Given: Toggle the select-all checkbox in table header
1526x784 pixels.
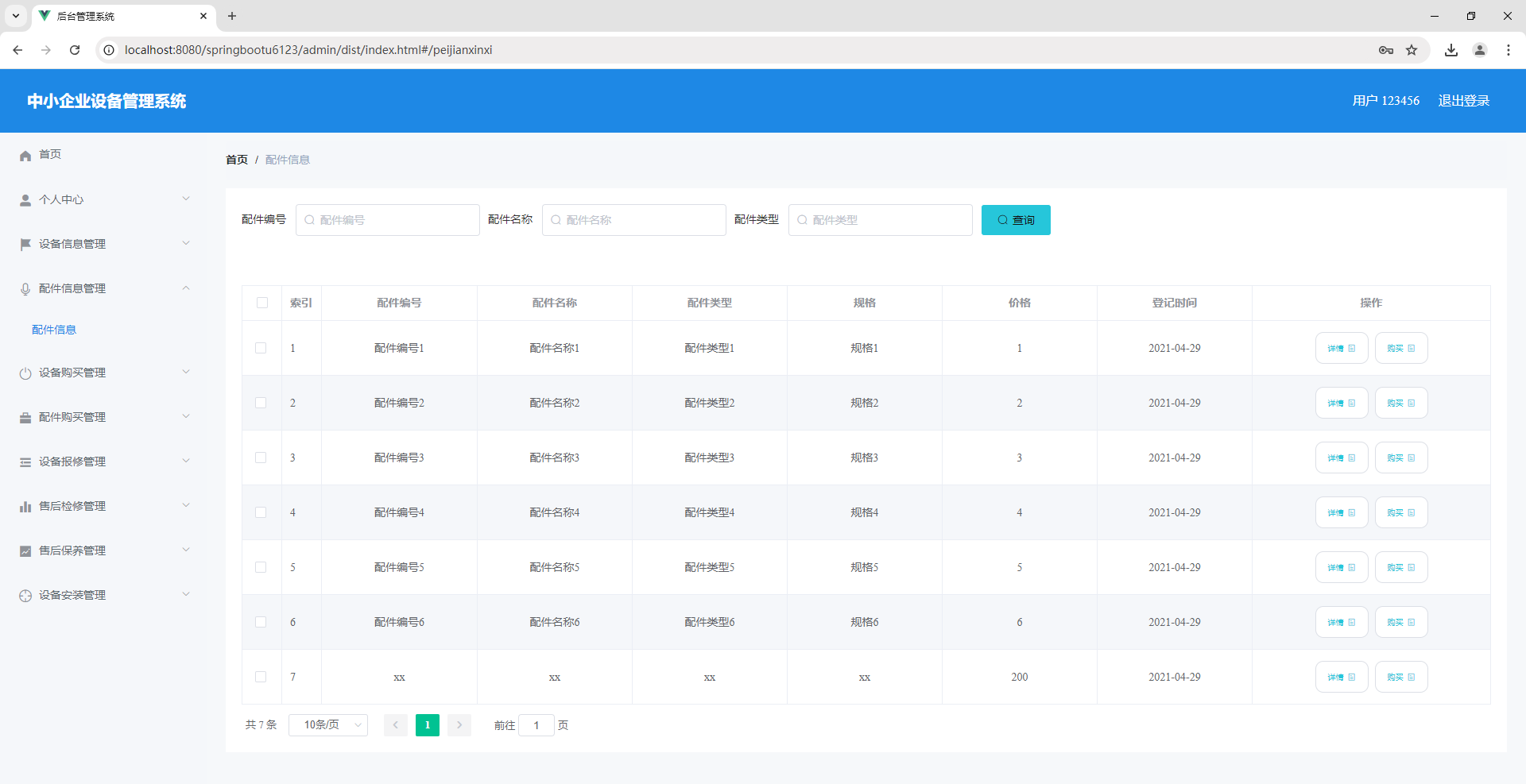Looking at the screenshot, I should click(261, 303).
